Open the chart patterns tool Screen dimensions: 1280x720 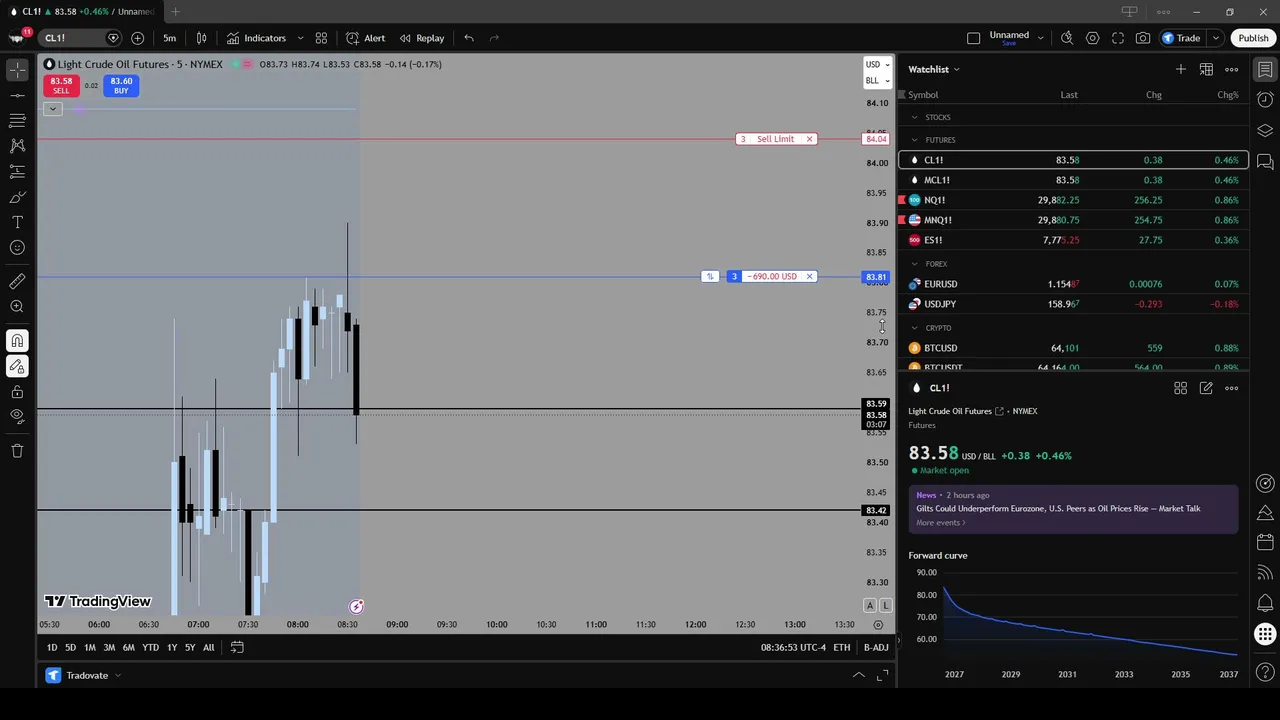(x=17, y=146)
